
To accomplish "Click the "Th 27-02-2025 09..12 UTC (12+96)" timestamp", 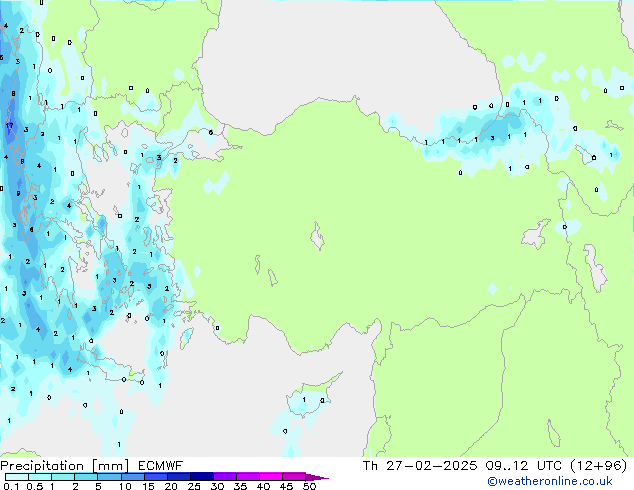I will [x=495, y=466].
